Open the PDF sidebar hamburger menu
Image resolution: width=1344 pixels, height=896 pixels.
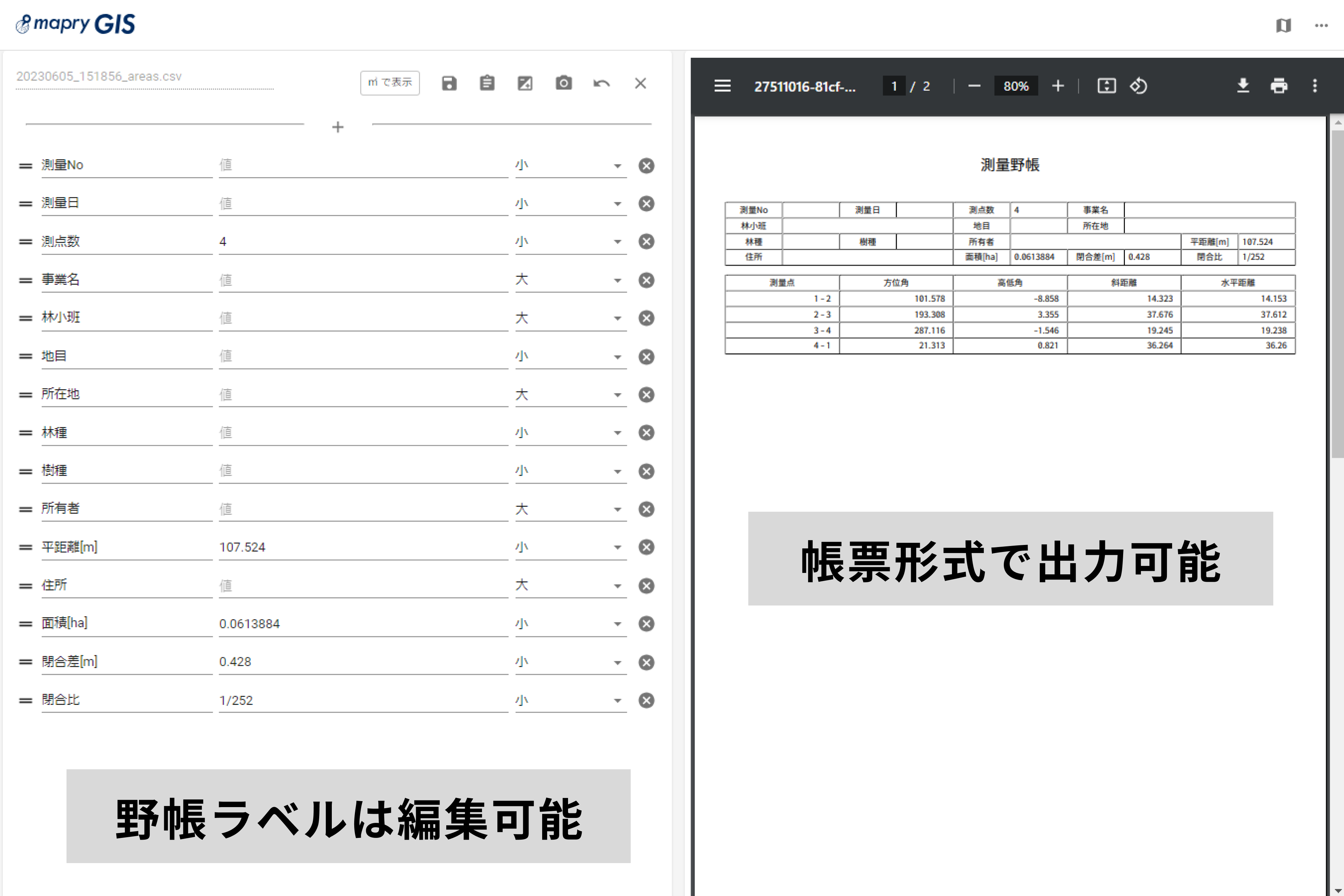[722, 86]
